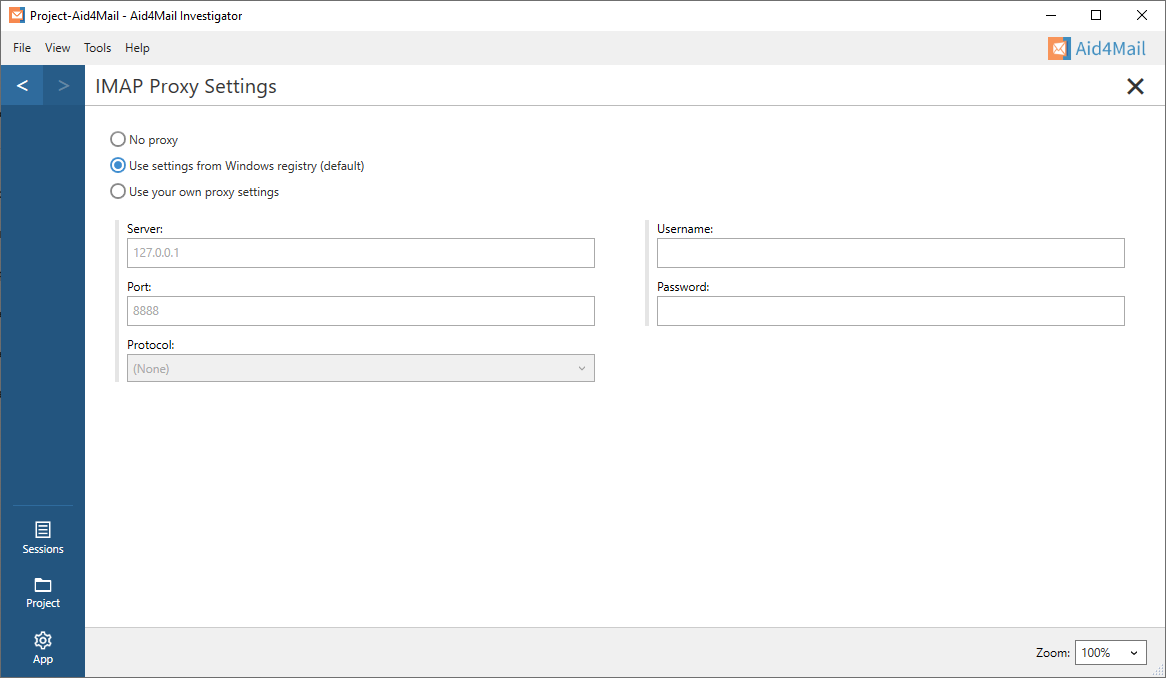Image resolution: width=1166 pixels, height=678 pixels.
Task: Choose Use your own proxy settings
Action: [118, 192]
